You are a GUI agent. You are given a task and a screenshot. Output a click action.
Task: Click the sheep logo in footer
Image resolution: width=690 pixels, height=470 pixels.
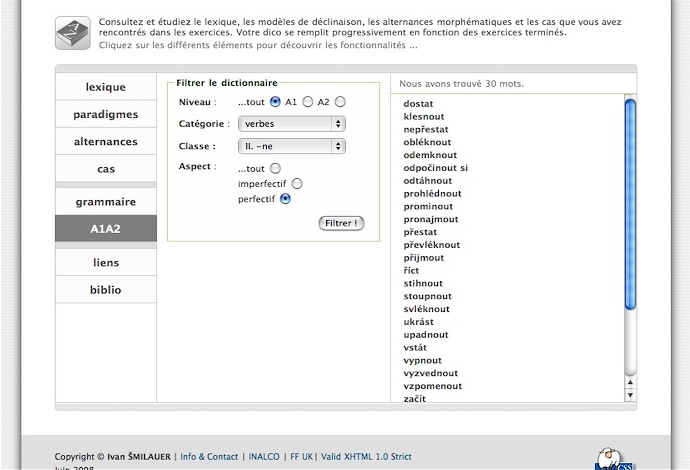click(x=614, y=459)
